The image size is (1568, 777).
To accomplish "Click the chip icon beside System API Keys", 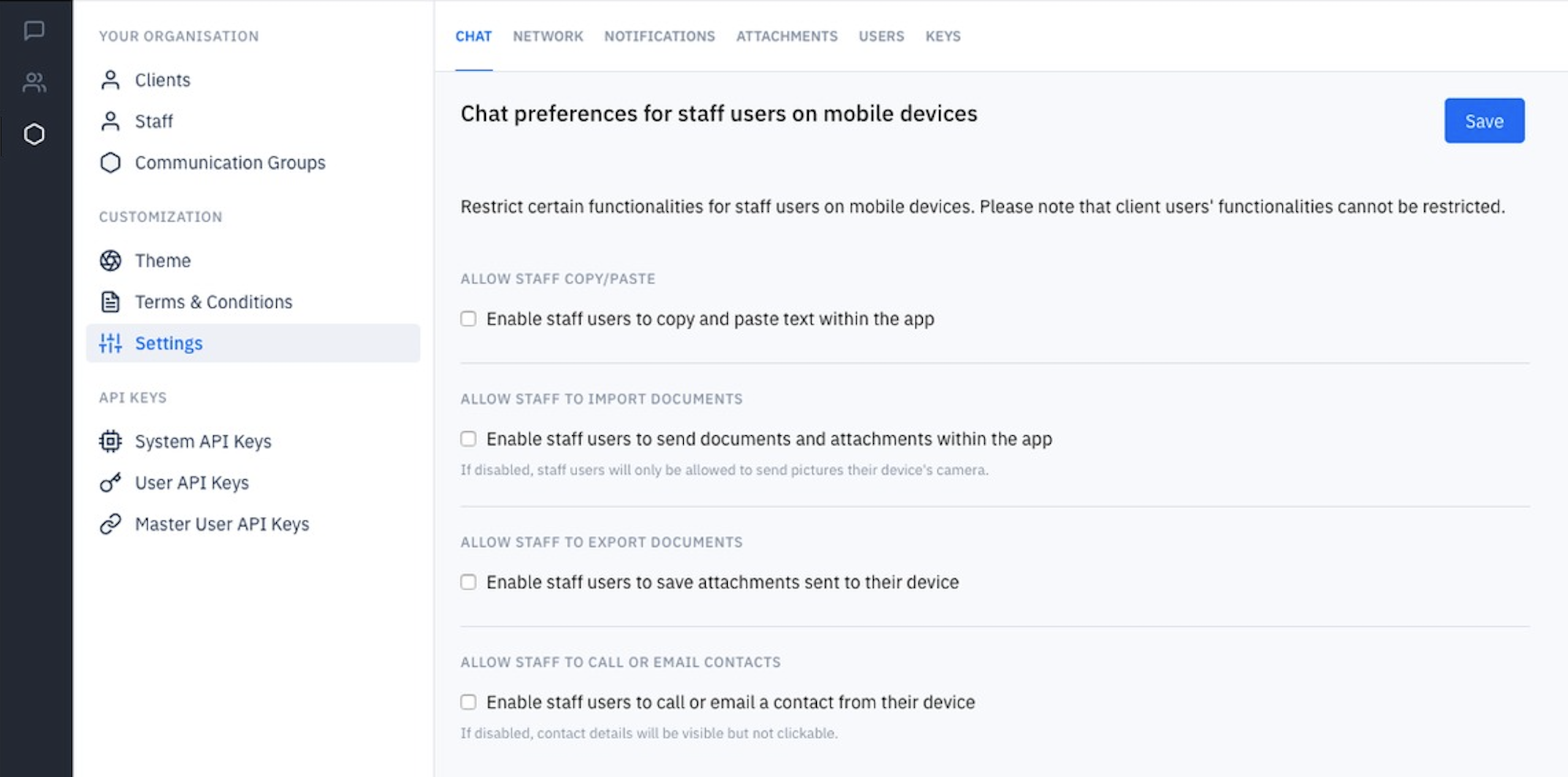I will (110, 441).
